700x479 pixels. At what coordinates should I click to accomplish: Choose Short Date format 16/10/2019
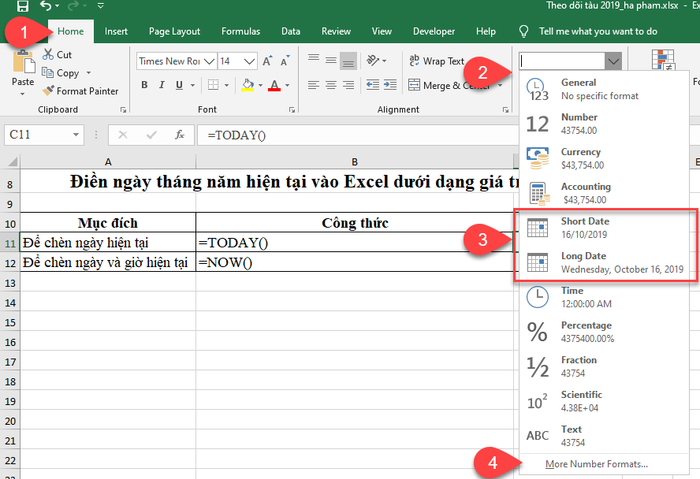[x=603, y=228]
